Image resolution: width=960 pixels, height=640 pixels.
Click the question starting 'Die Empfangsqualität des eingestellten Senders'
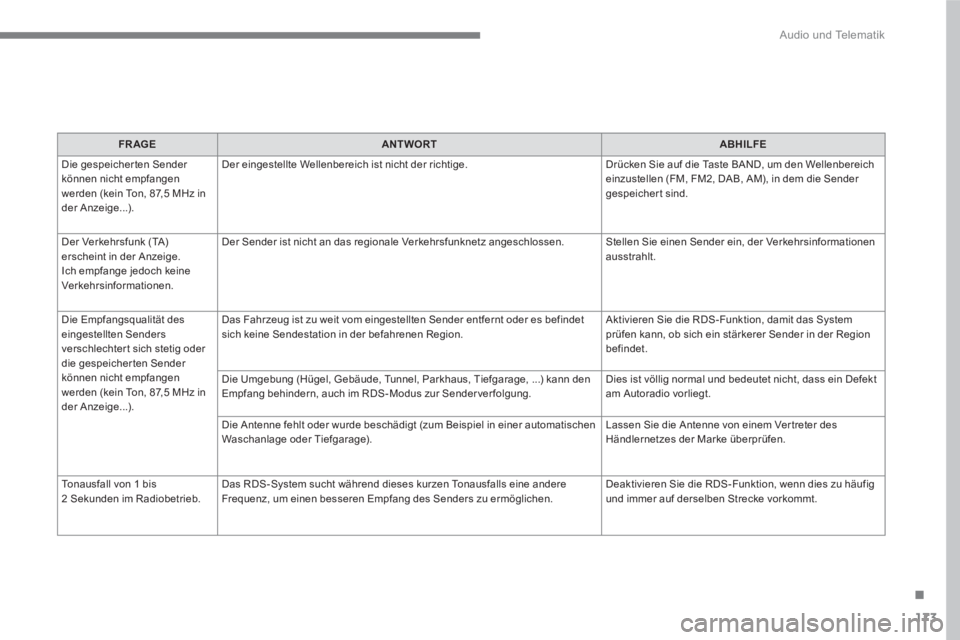pyautogui.click(x=137, y=393)
